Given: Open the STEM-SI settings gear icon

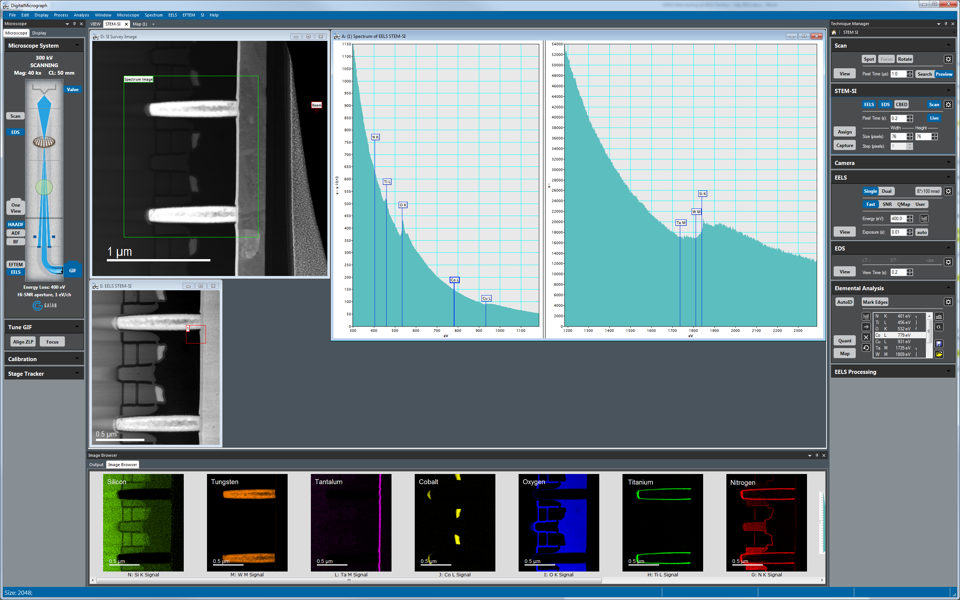Looking at the screenshot, I should [x=948, y=104].
